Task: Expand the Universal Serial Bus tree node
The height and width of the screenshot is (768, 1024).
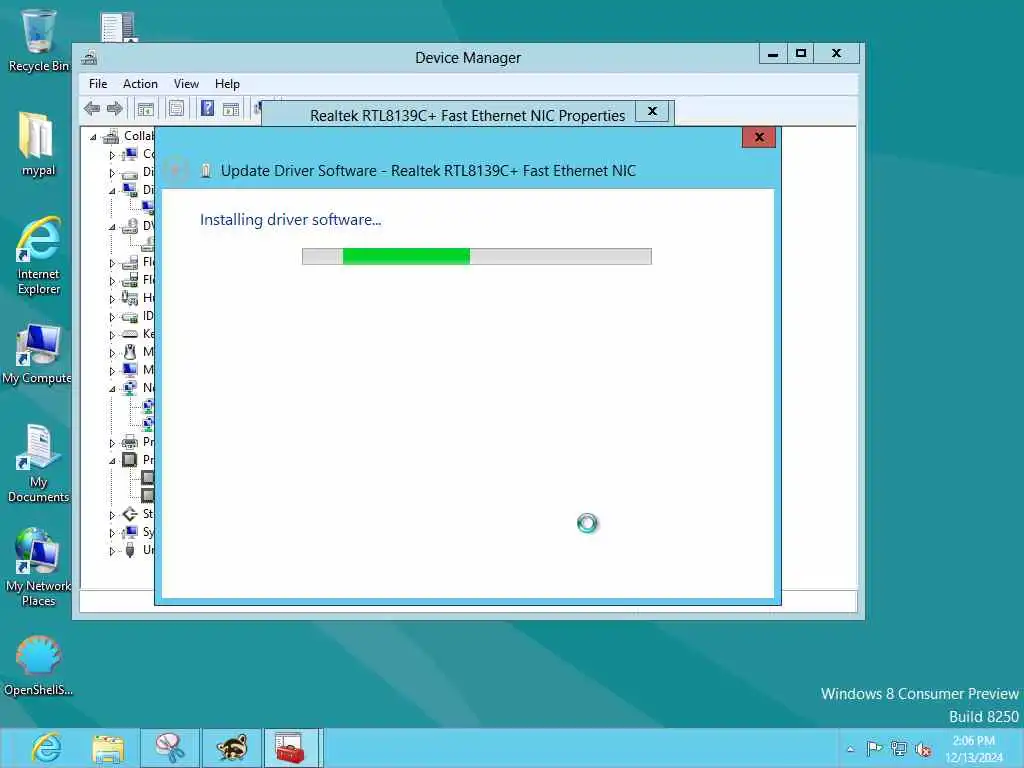Action: pos(112,551)
